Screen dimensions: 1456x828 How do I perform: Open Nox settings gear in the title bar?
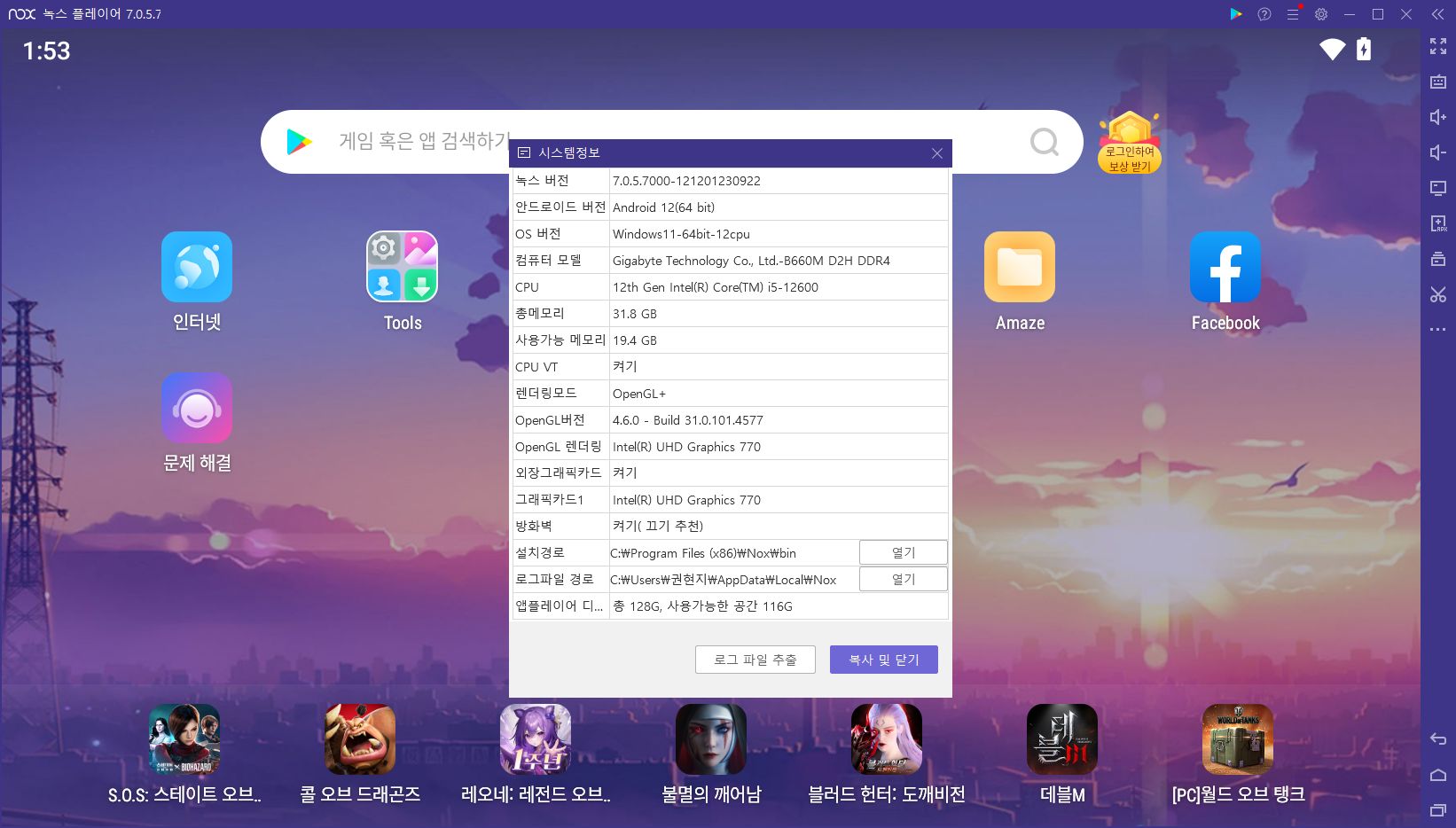click(1321, 14)
